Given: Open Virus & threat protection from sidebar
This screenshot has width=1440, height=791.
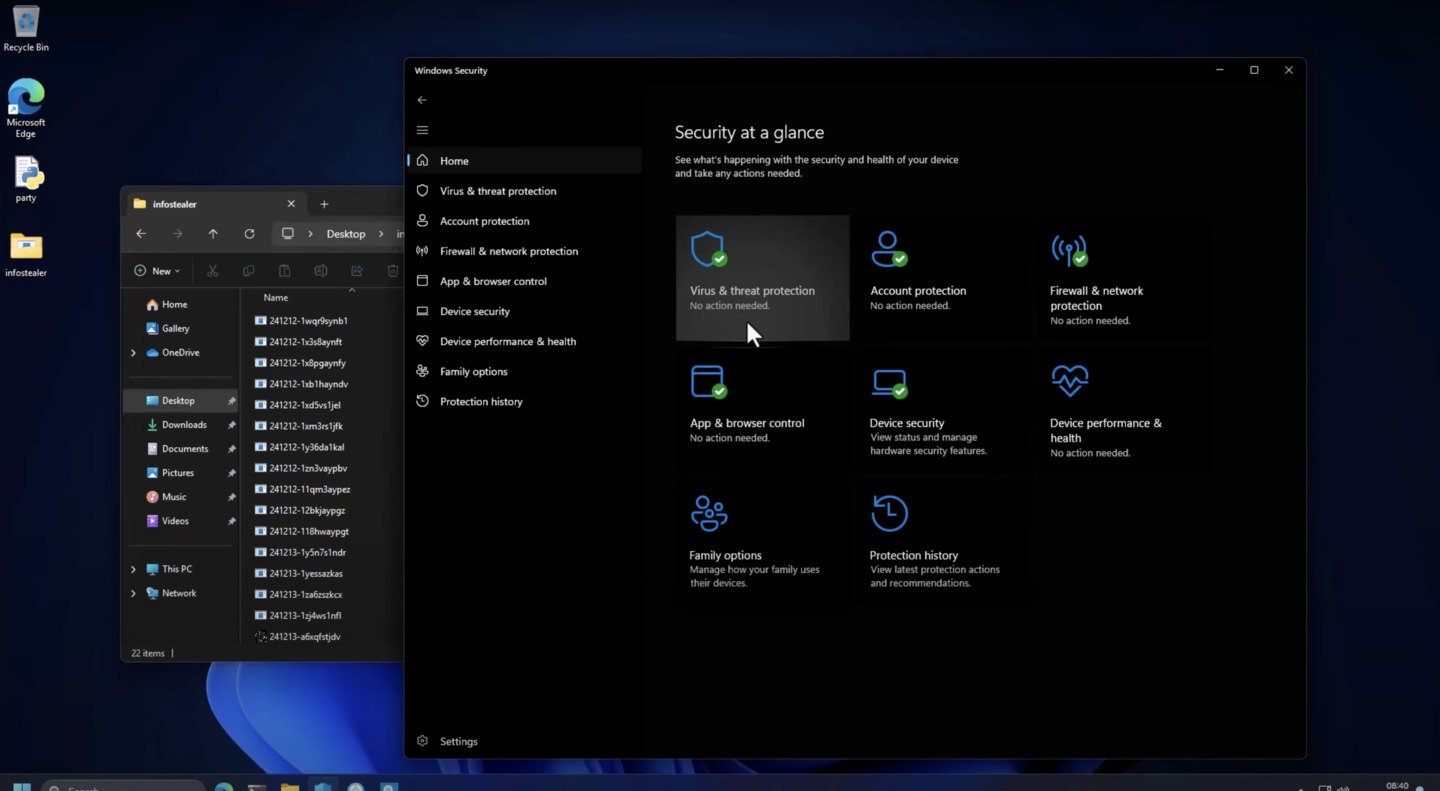Looking at the screenshot, I should tap(497, 190).
